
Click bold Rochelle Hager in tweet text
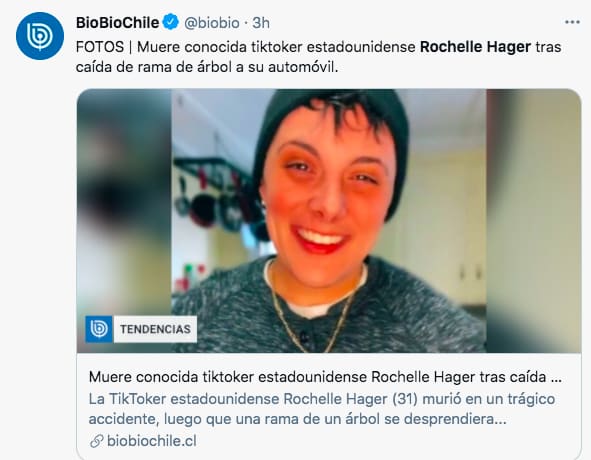pos(475,47)
